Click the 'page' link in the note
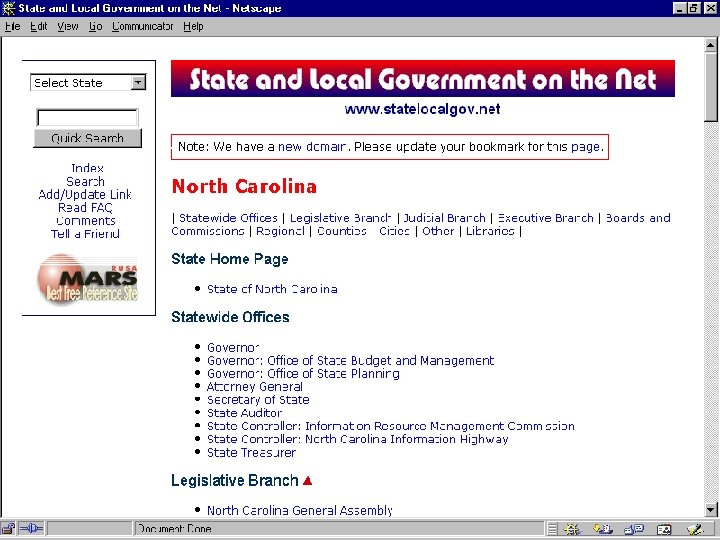The width and height of the screenshot is (720, 540). 585,147
